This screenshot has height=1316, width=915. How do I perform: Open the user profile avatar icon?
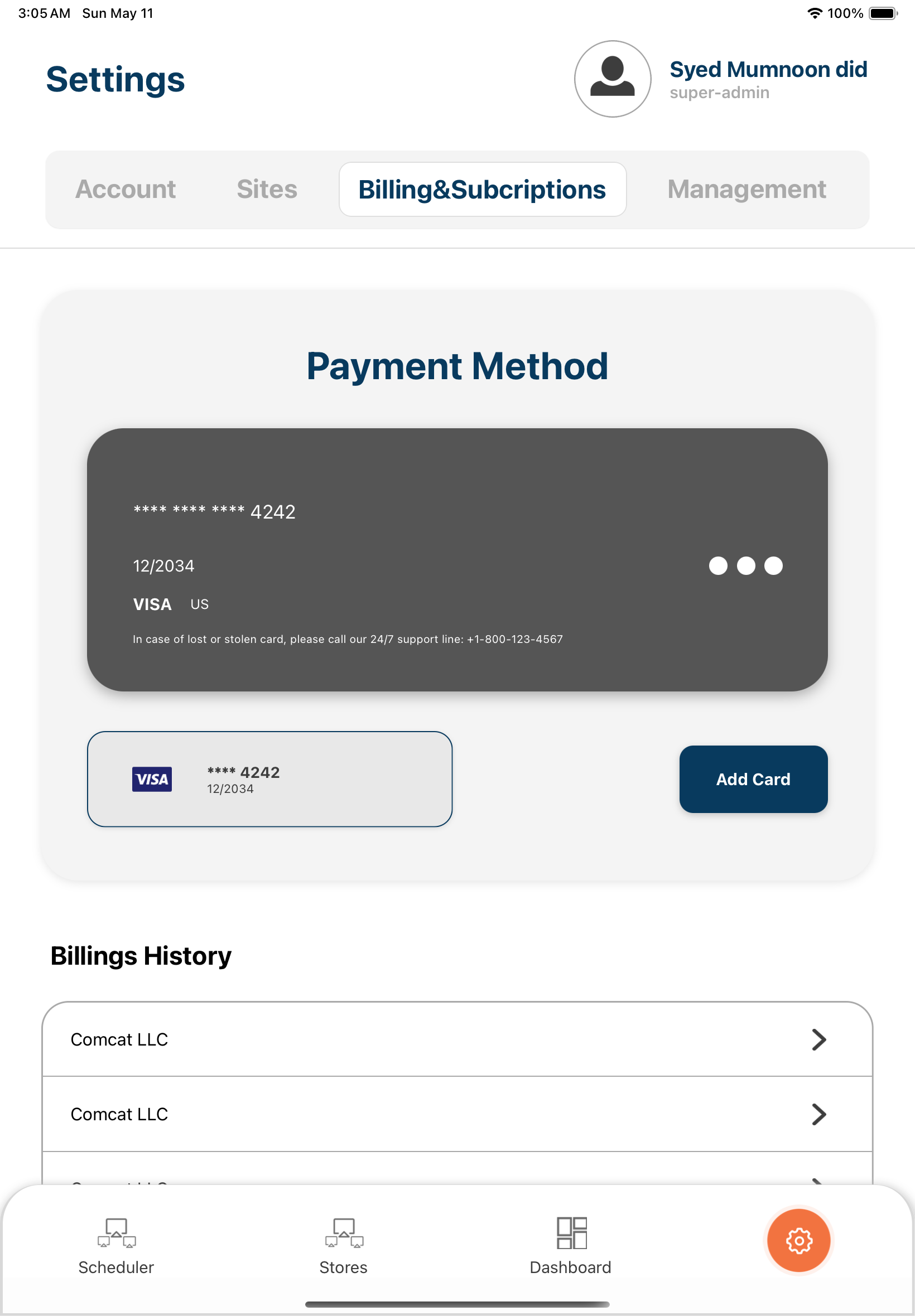pos(612,79)
